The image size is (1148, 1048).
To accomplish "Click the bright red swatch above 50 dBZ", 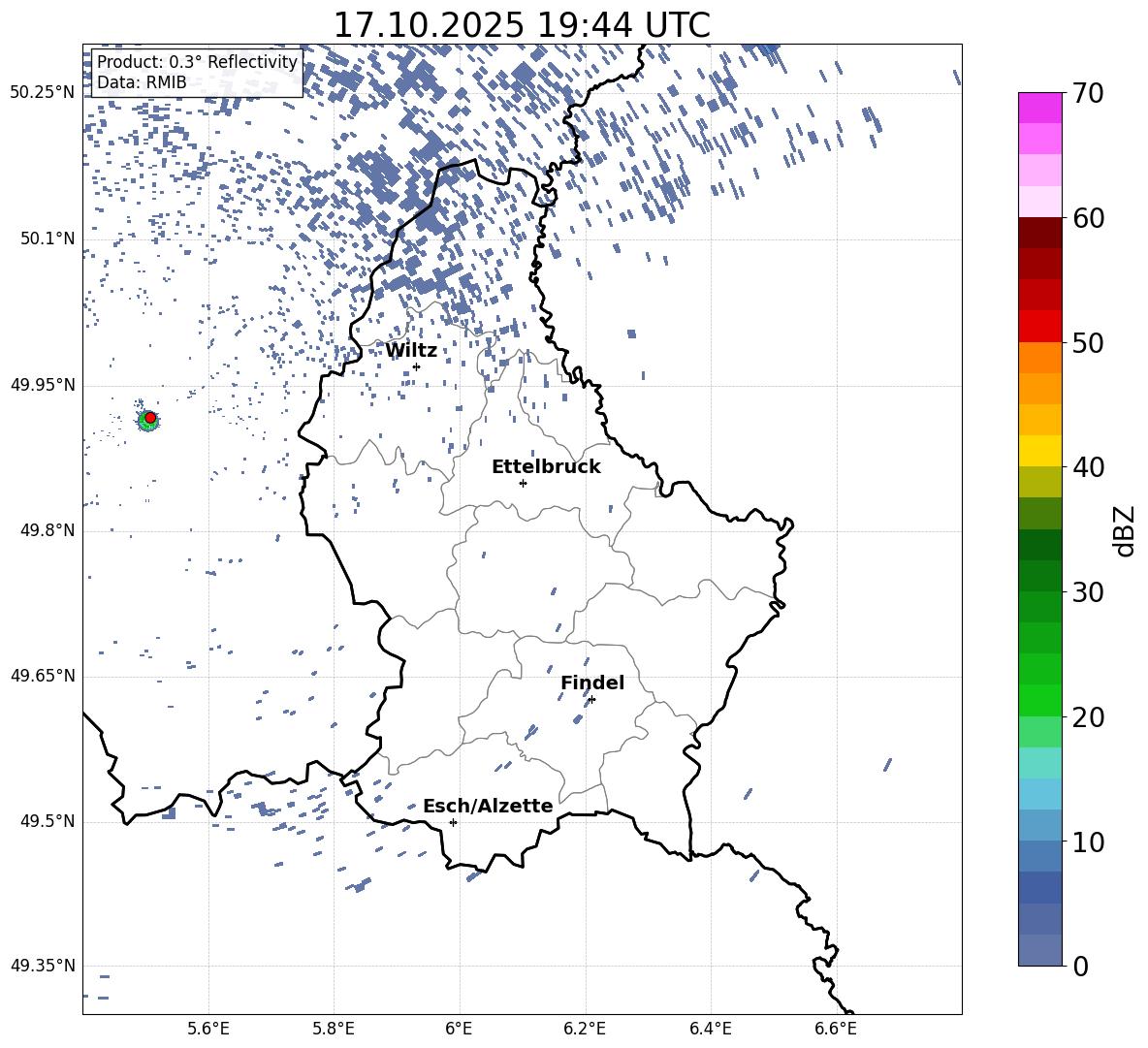I will click(x=1039, y=327).
